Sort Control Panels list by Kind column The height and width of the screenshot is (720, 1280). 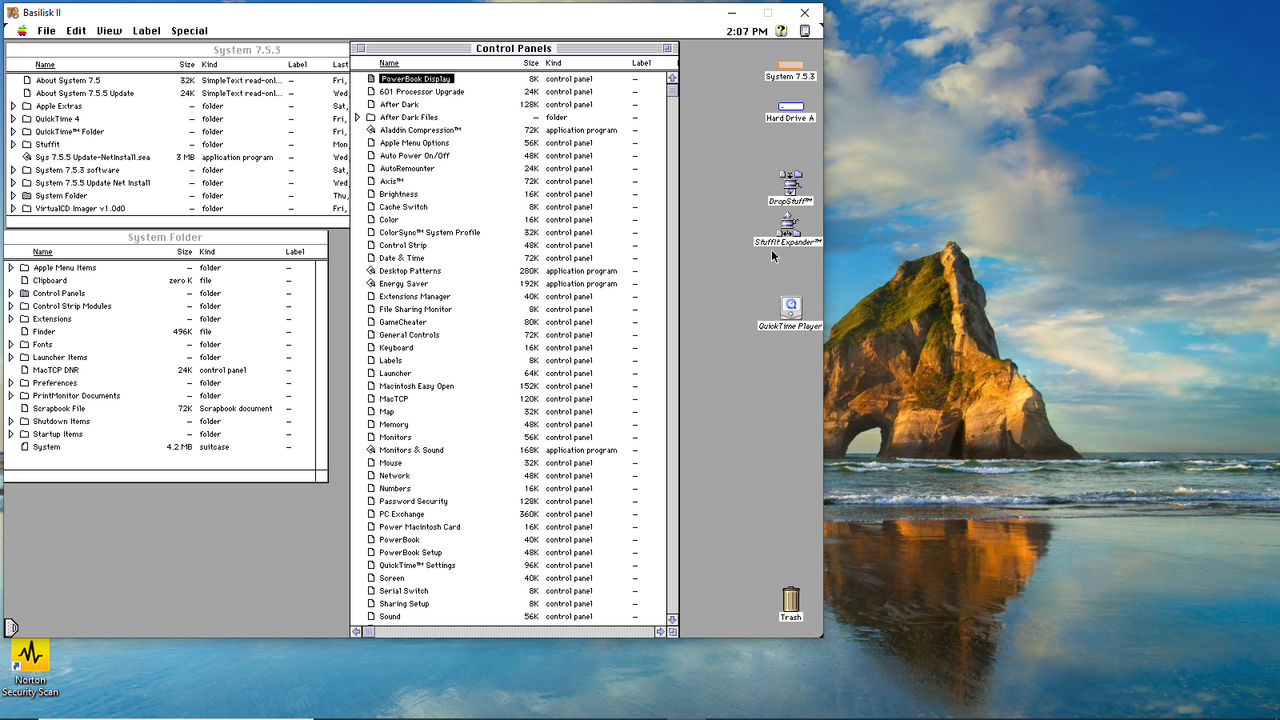pos(553,63)
